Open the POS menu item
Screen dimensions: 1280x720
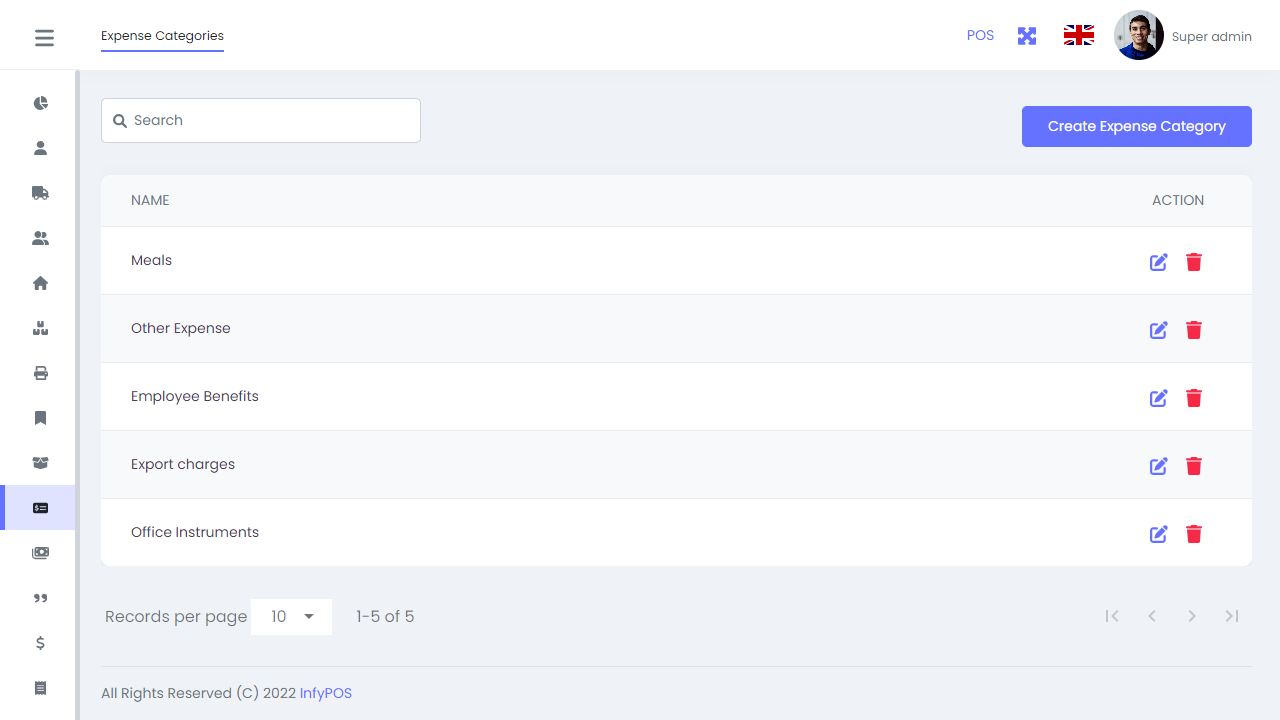coord(980,35)
